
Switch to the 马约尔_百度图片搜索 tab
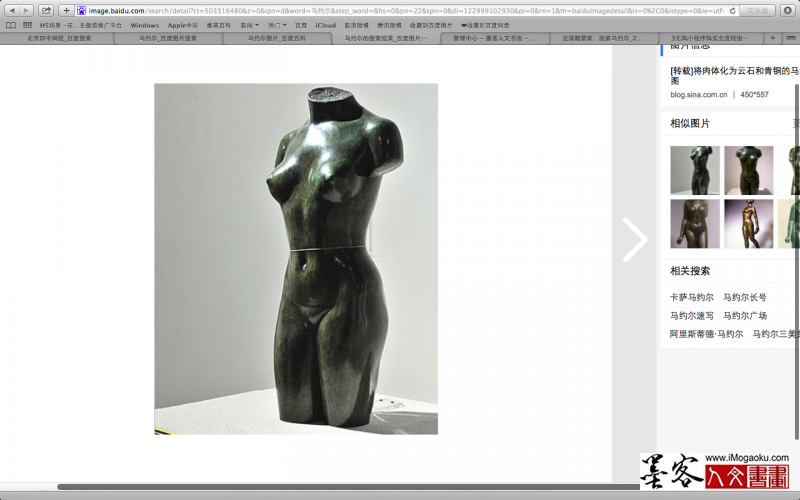click(x=168, y=38)
